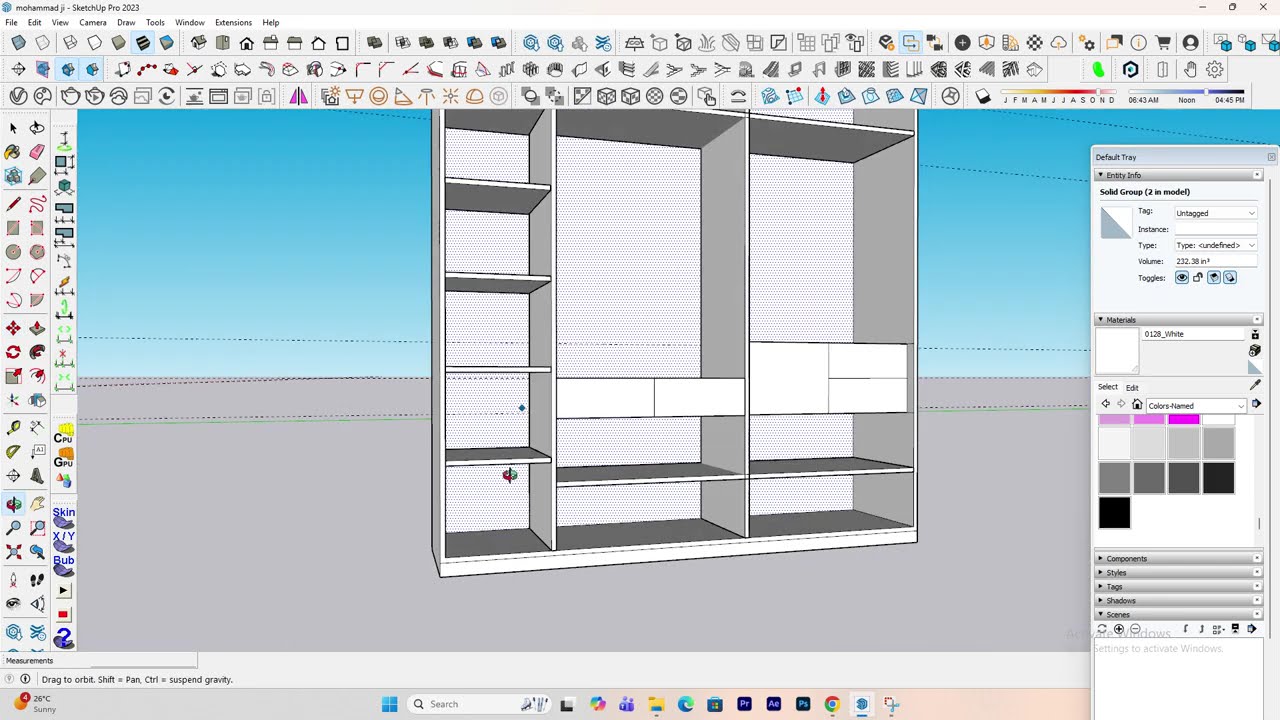Select the Push/Pull tool

click(x=37, y=328)
